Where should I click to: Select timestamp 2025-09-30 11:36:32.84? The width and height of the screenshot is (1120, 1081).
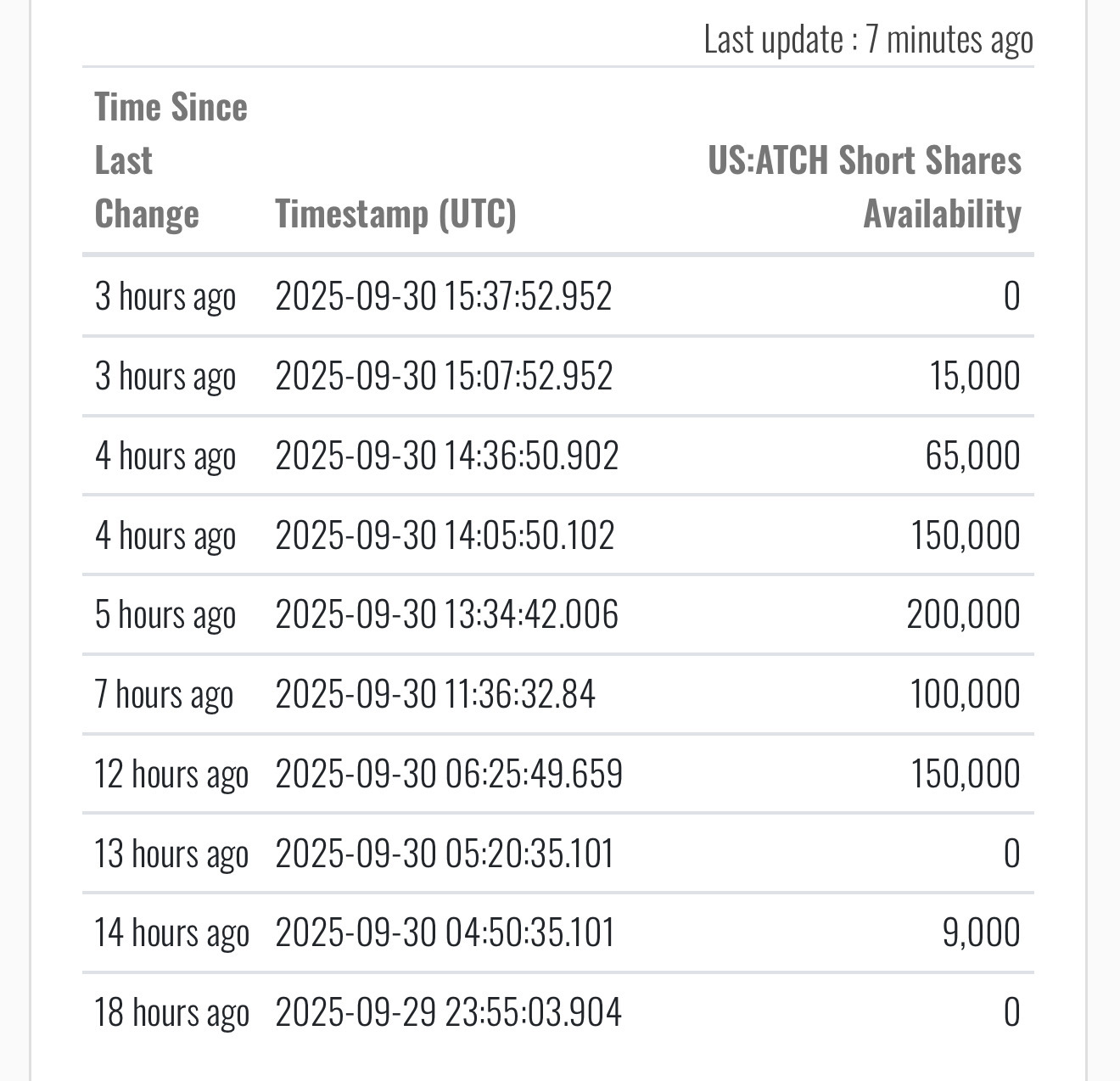click(x=435, y=694)
